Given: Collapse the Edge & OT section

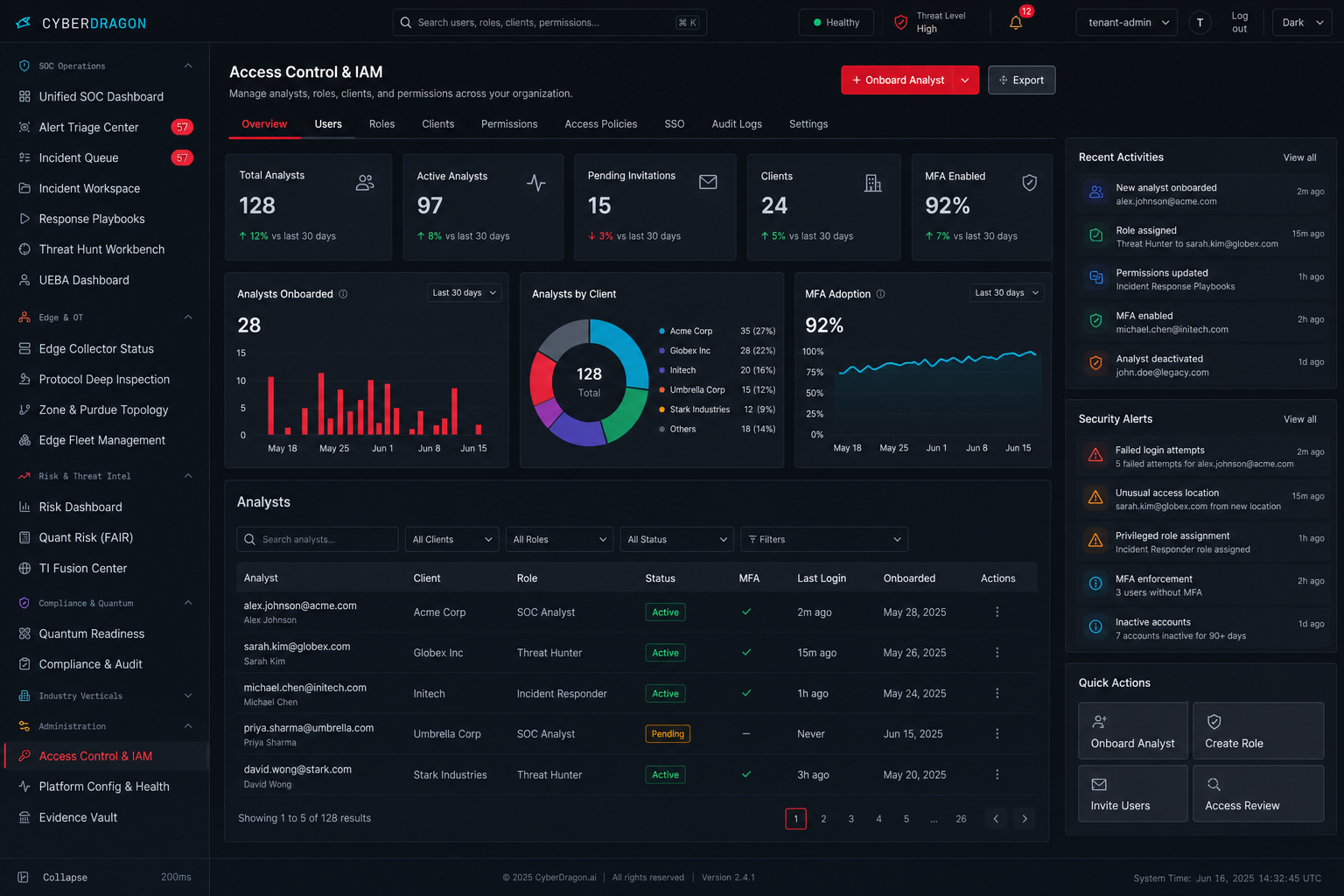Looking at the screenshot, I should (x=188, y=317).
